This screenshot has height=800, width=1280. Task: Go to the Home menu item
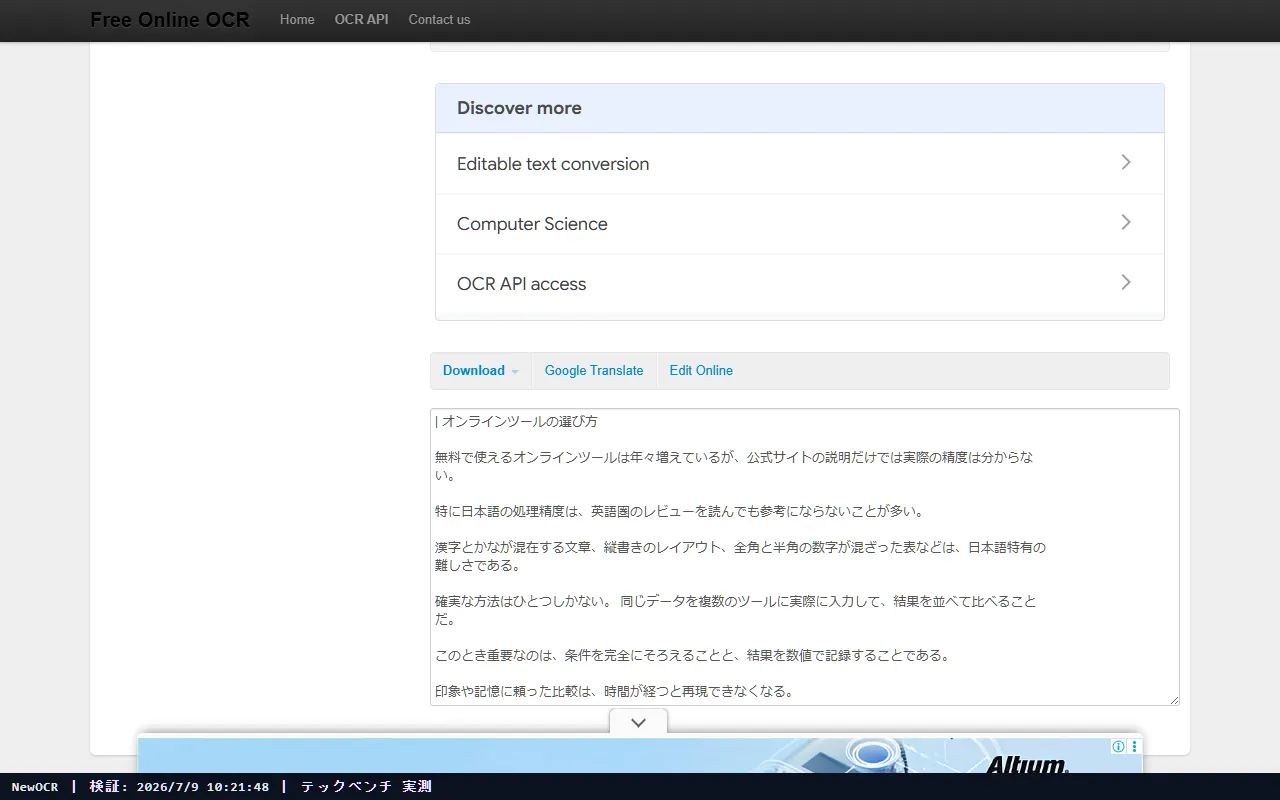click(x=297, y=19)
